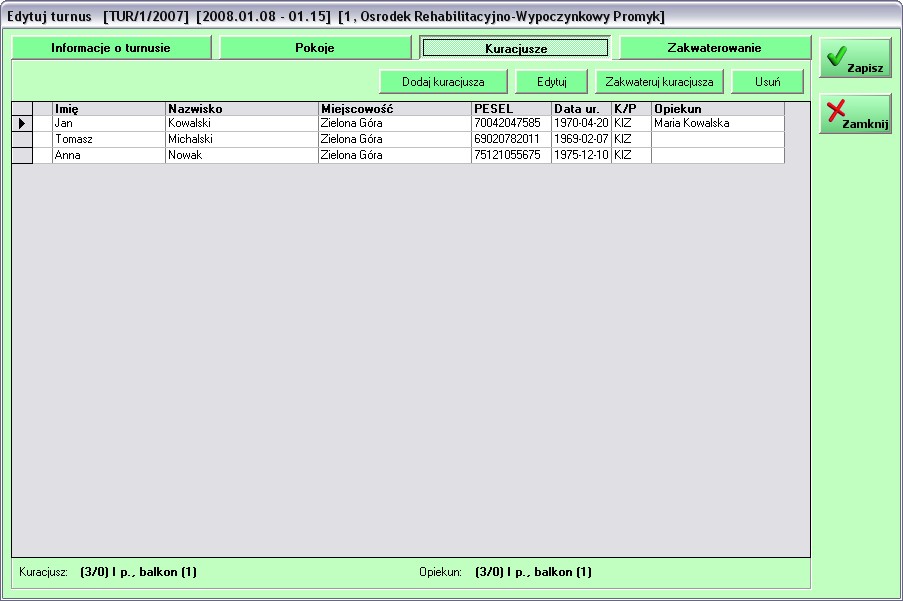Viewport: 903px width, 601px height.
Task: Switch to the Pokoje tab
Action: (315, 48)
